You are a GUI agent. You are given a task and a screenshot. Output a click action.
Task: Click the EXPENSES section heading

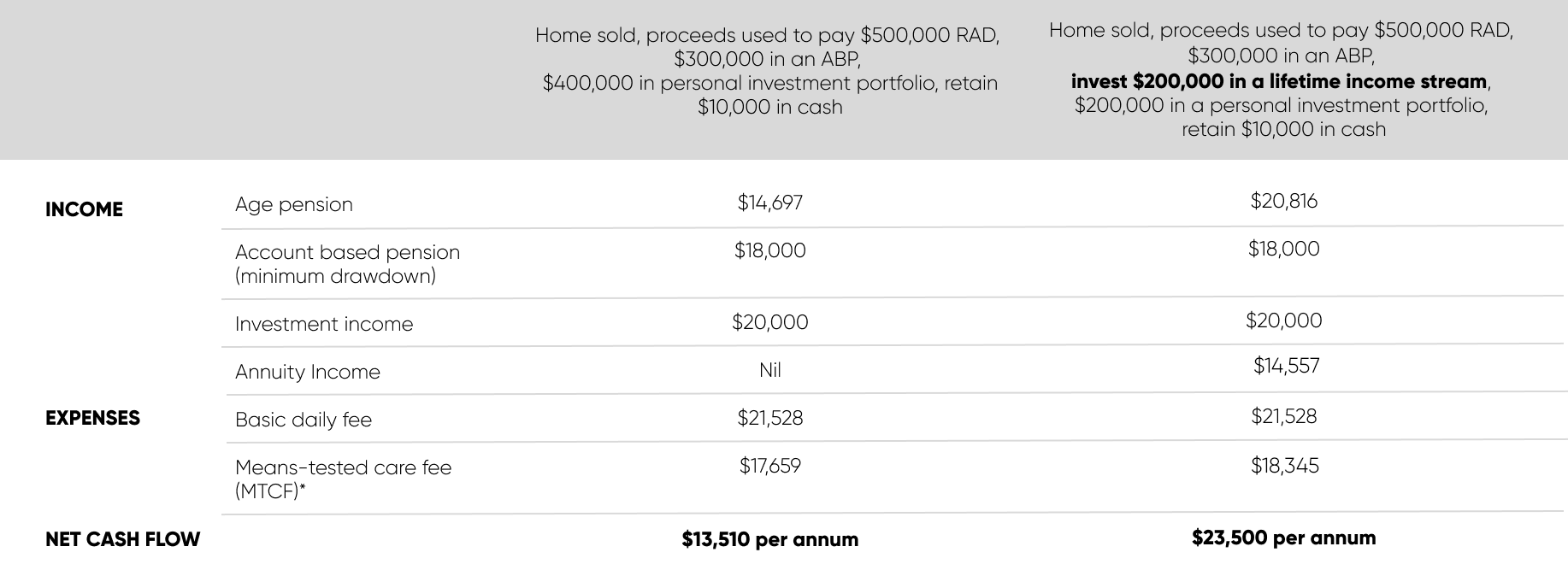pos(92,418)
